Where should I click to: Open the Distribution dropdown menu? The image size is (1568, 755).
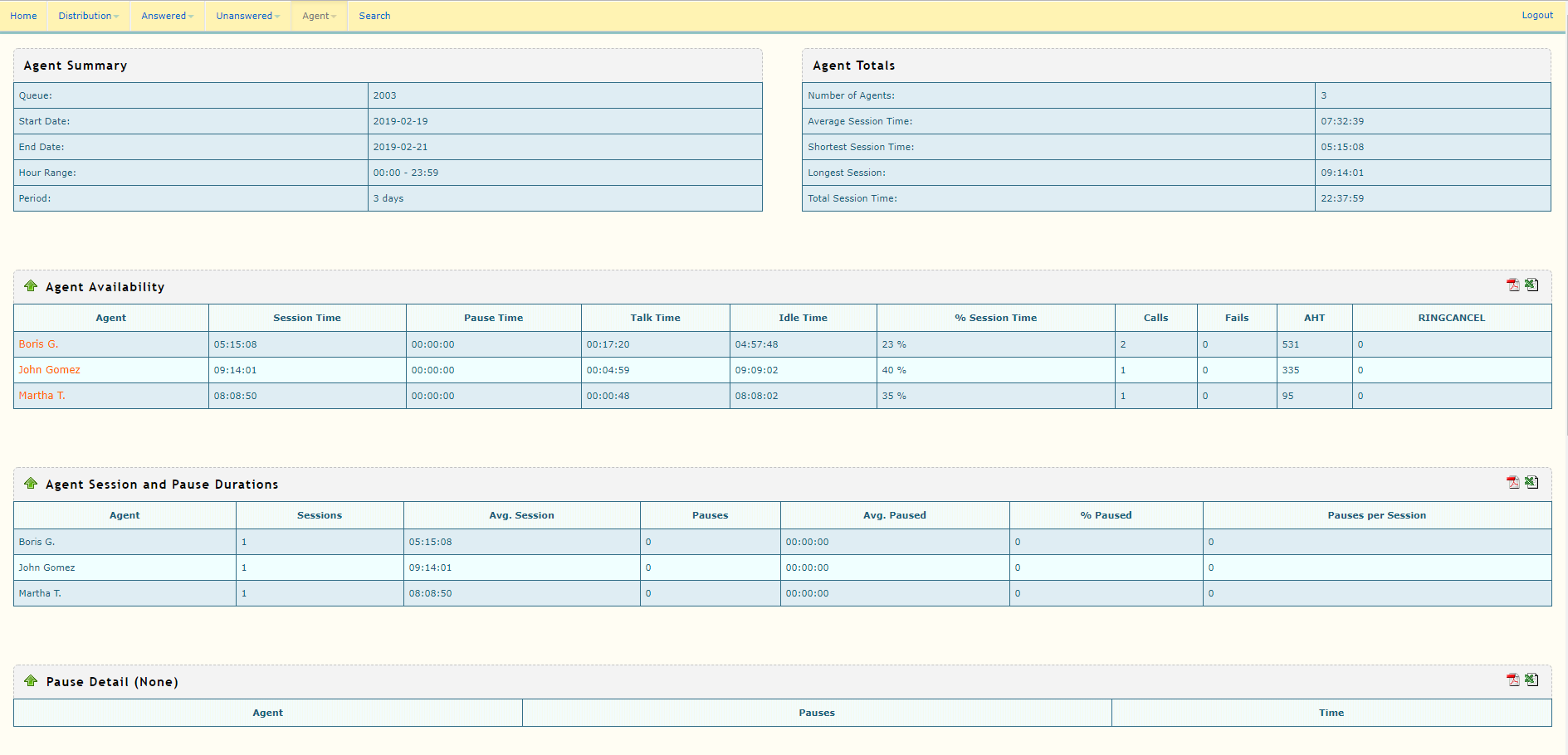click(x=88, y=16)
